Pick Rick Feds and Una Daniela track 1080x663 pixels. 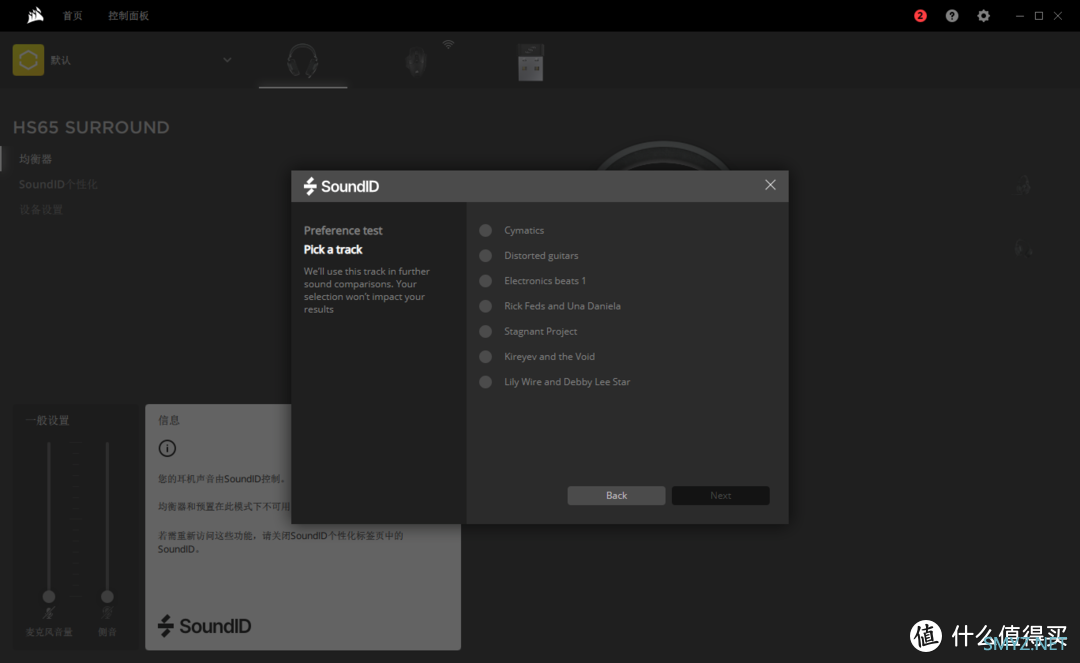(486, 306)
